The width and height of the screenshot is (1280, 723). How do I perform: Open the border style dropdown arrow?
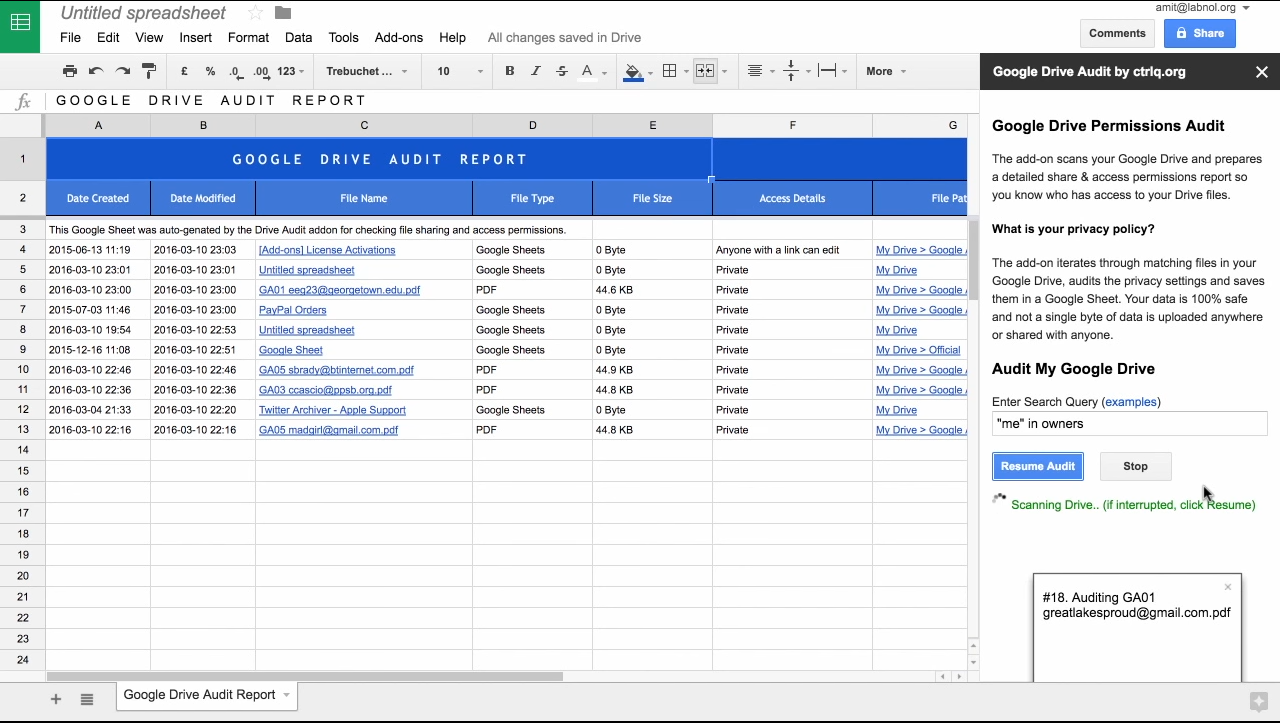(686, 71)
